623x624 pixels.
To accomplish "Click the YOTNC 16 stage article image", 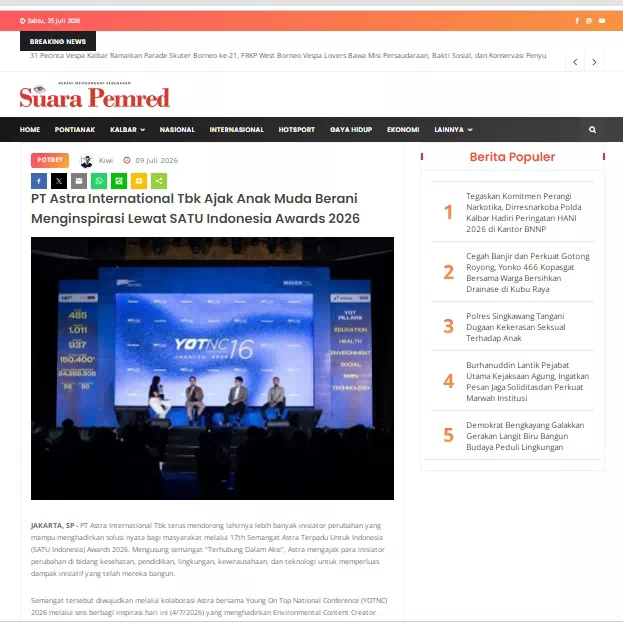I will [x=213, y=369].
